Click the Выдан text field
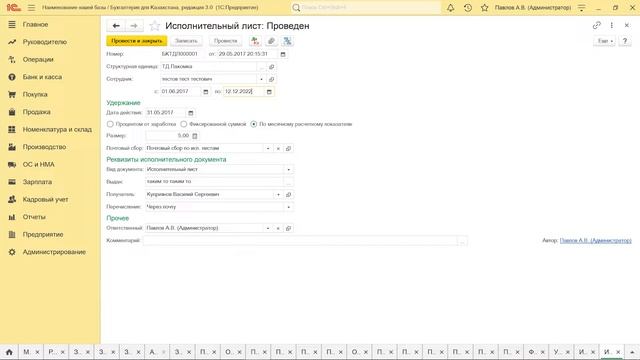This screenshot has width=640, height=360. [x=215, y=182]
